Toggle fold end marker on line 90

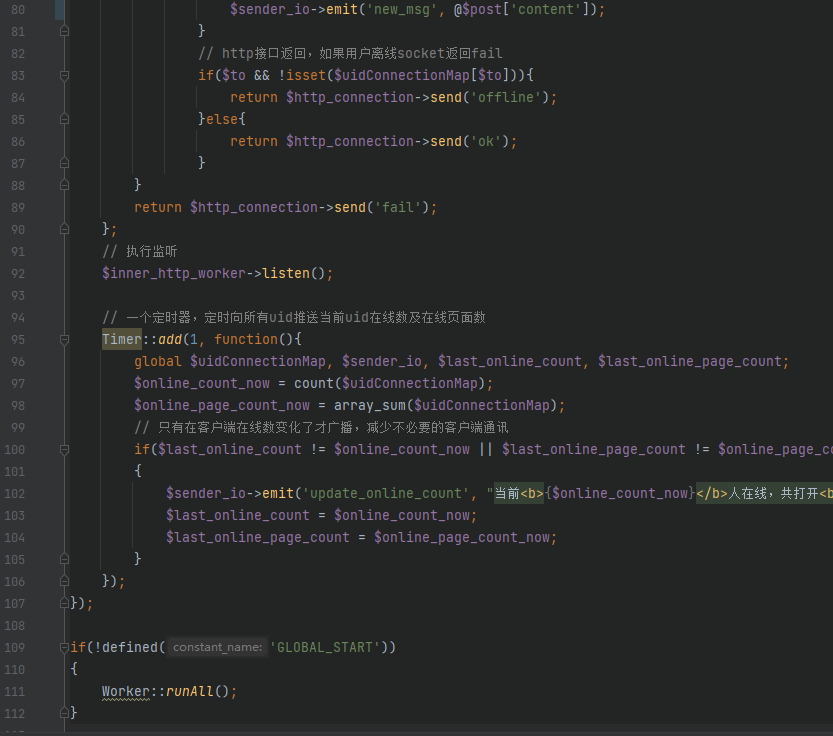tap(64, 230)
